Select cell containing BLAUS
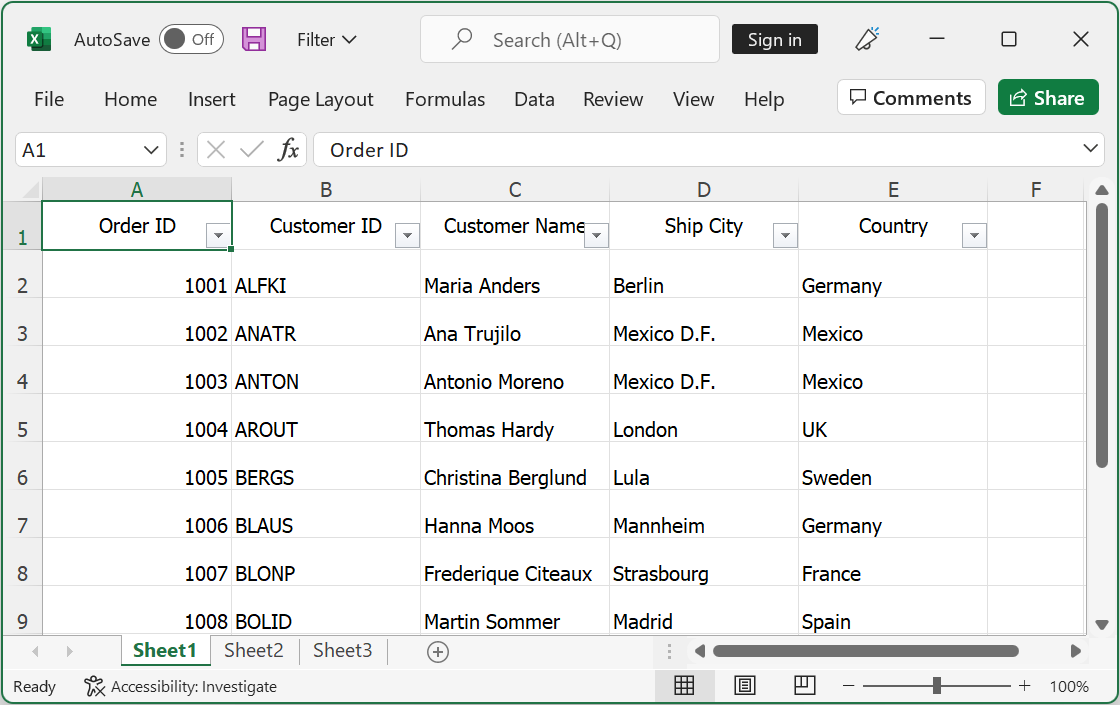This screenshot has width=1120, height=705. coord(326,514)
